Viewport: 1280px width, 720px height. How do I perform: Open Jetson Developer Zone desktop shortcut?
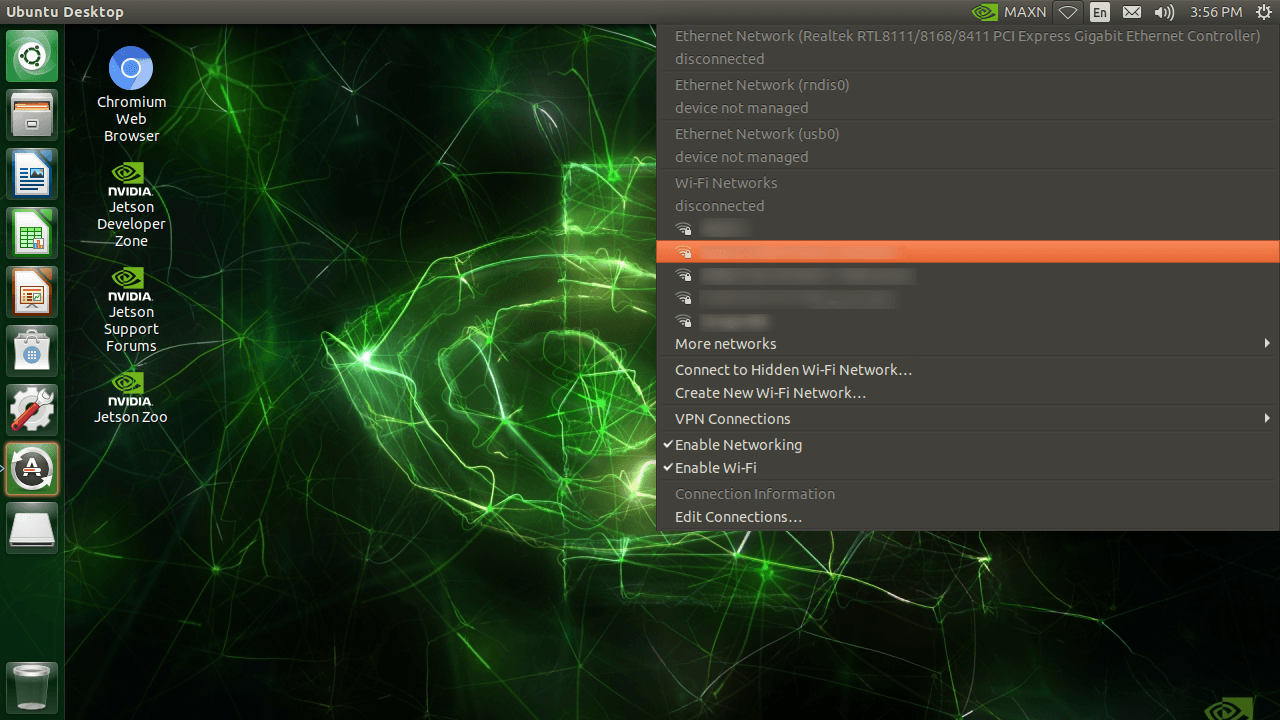point(131,204)
